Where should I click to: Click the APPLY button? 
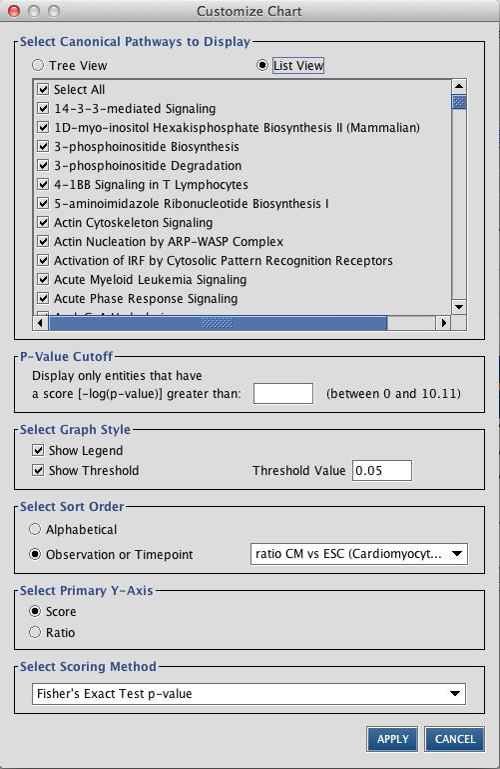(x=392, y=739)
